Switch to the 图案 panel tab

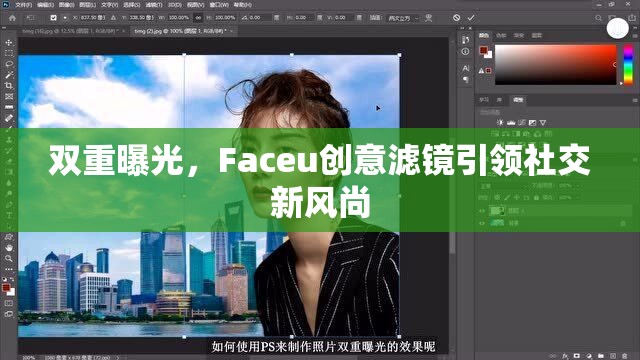pos(537,36)
